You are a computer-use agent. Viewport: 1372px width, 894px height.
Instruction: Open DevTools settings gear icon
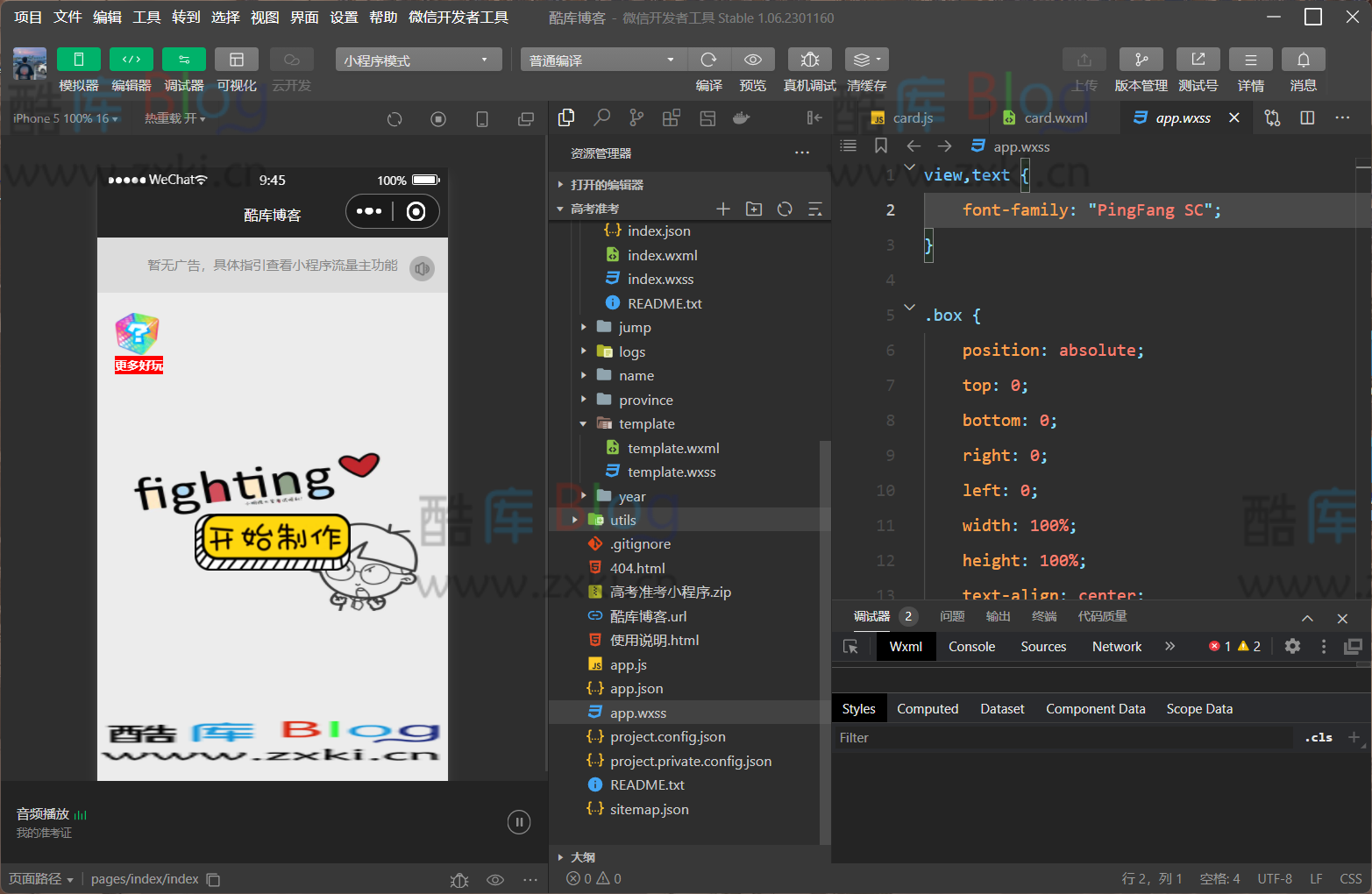1292,646
